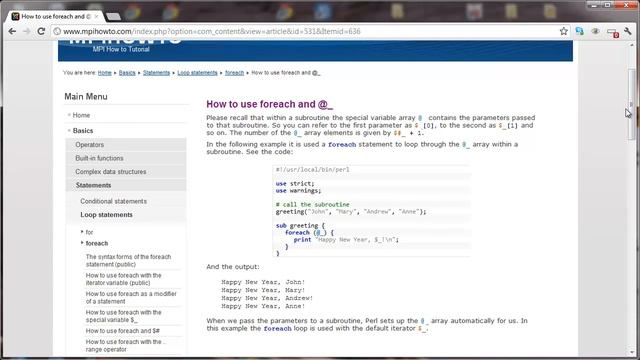The height and width of the screenshot is (360, 640).
Task: Go back with the browser back arrow
Action: [x=12, y=31]
